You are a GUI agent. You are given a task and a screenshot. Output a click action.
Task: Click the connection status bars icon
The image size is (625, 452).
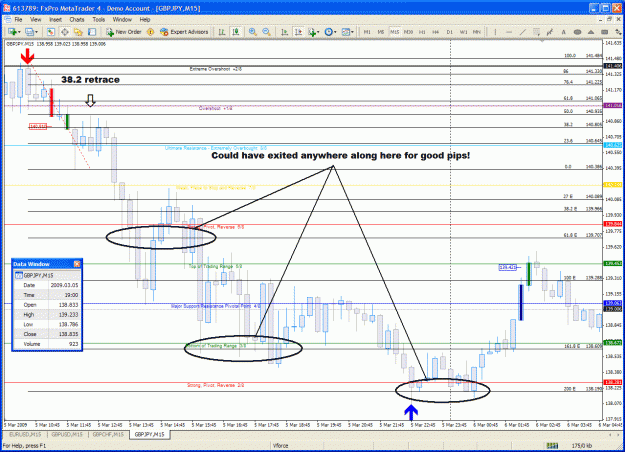coord(552,445)
